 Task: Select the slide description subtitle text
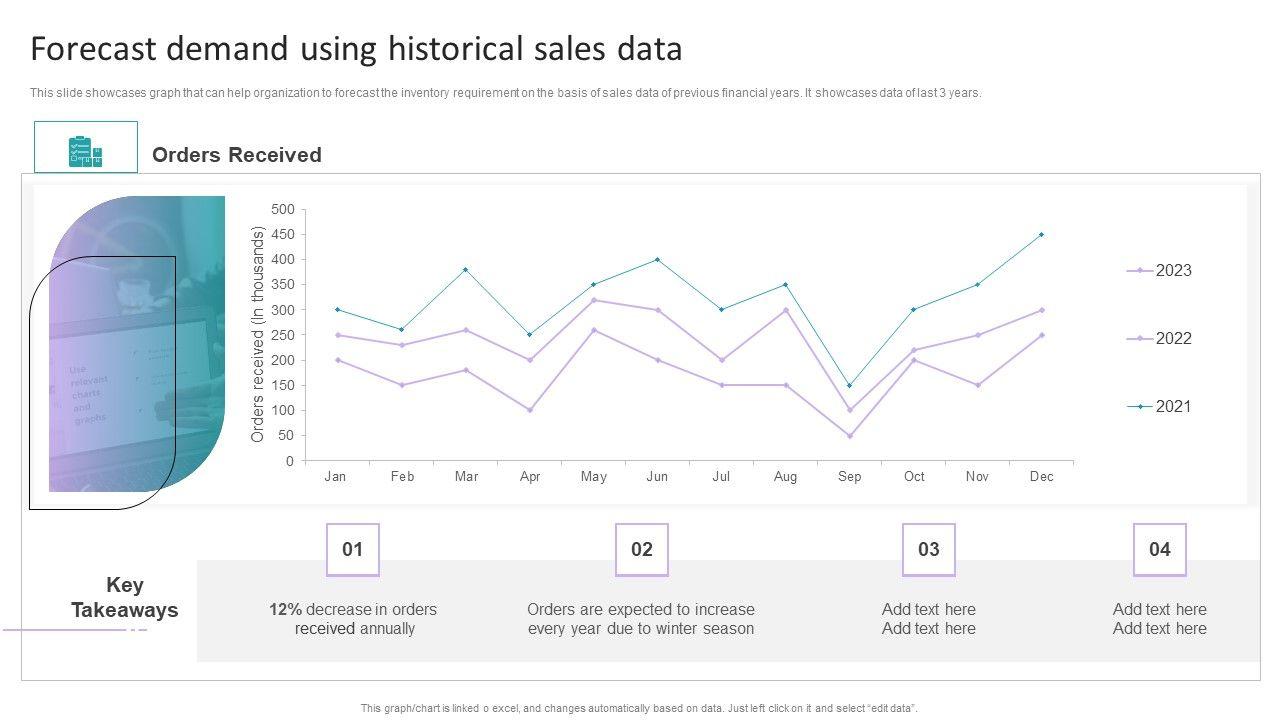pyautogui.click(x=505, y=93)
